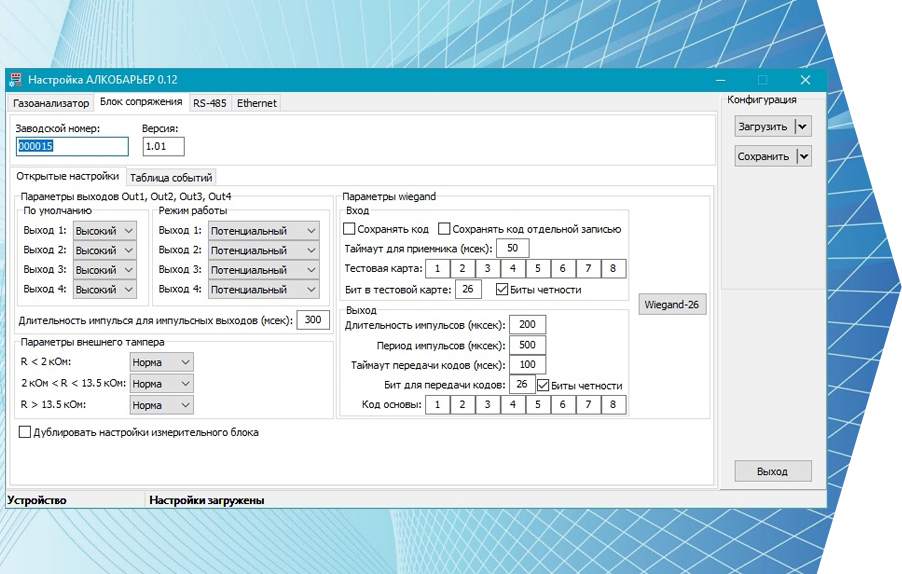Click Тестовая карта byte cell 1

click(437, 268)
